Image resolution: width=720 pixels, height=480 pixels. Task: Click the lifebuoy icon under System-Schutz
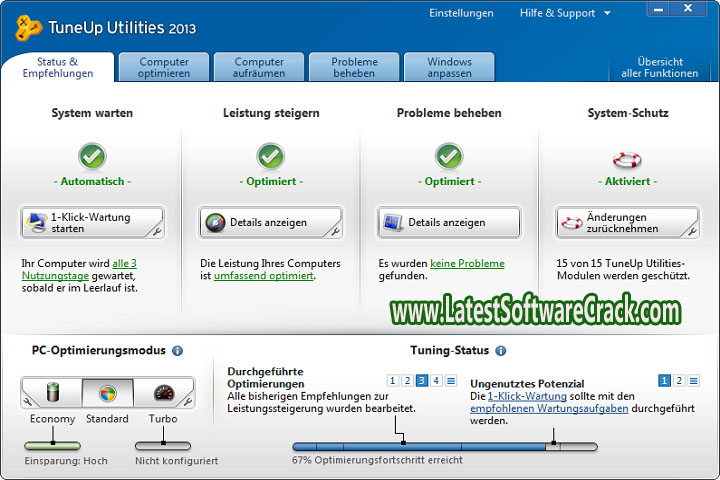click(x=627, y=159)
